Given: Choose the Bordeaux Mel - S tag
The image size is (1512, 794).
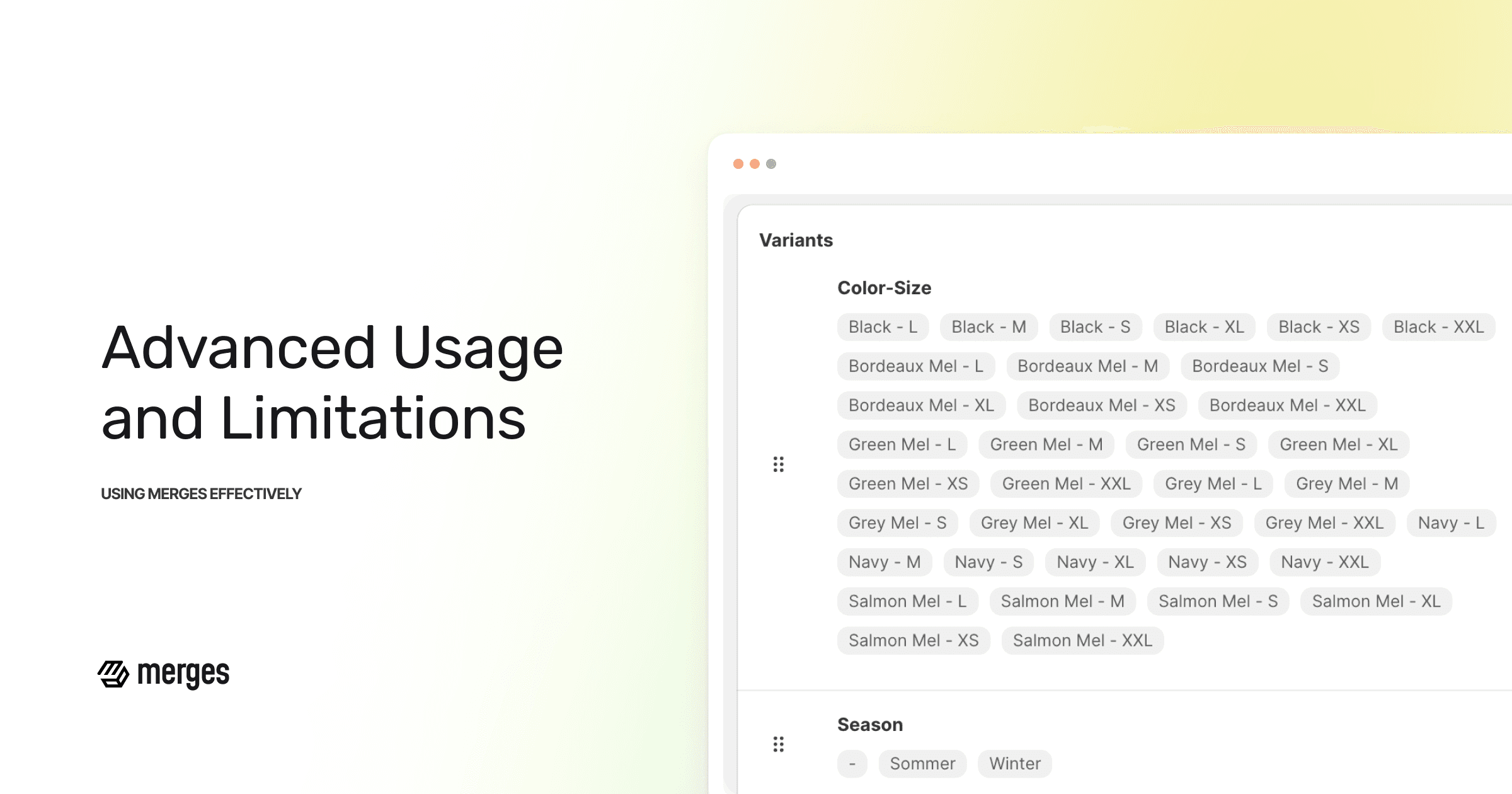Looking at the screenshot, I should coord(1260,366).
